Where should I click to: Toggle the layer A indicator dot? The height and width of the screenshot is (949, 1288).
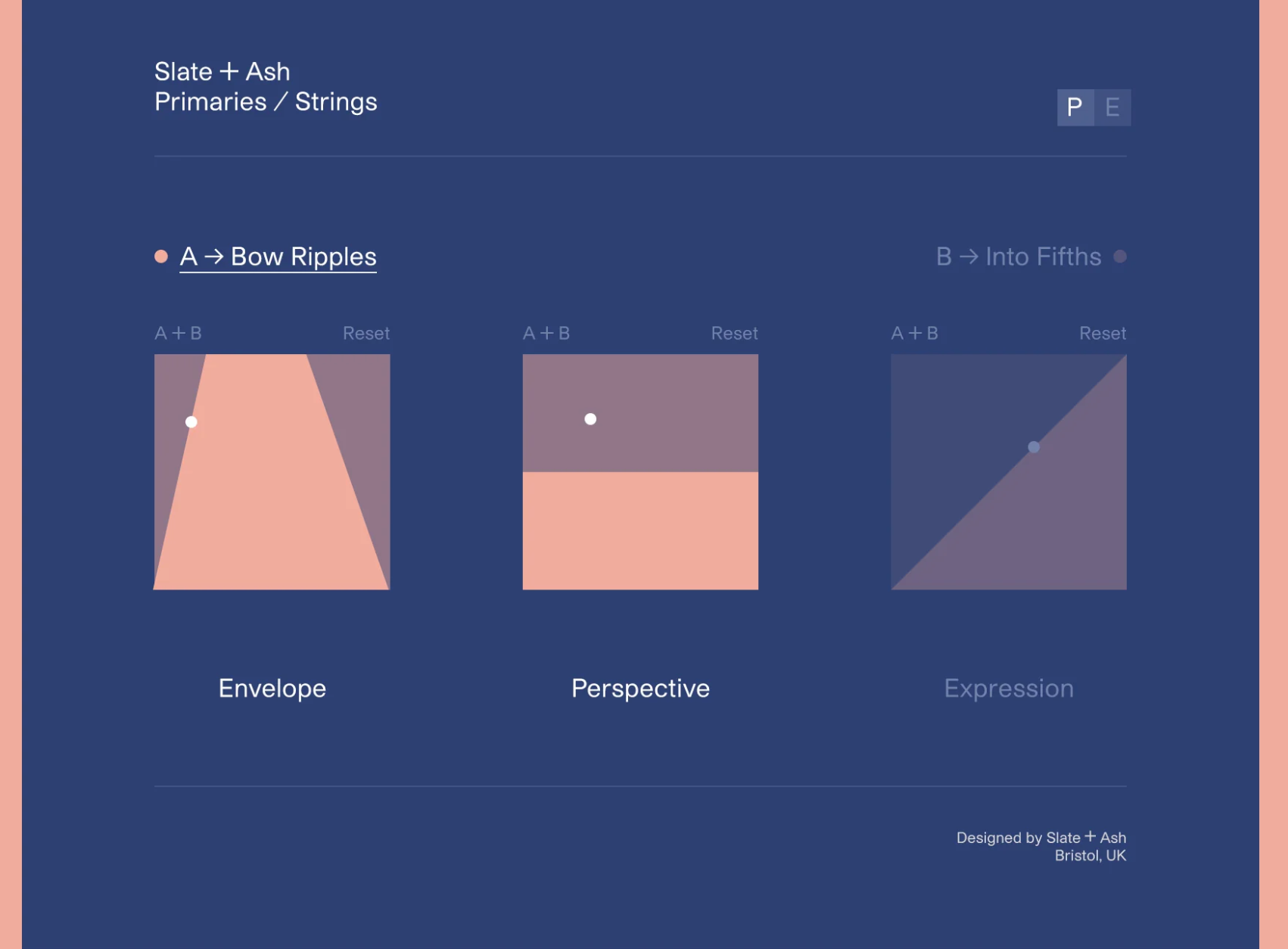(x=161, y=257)
